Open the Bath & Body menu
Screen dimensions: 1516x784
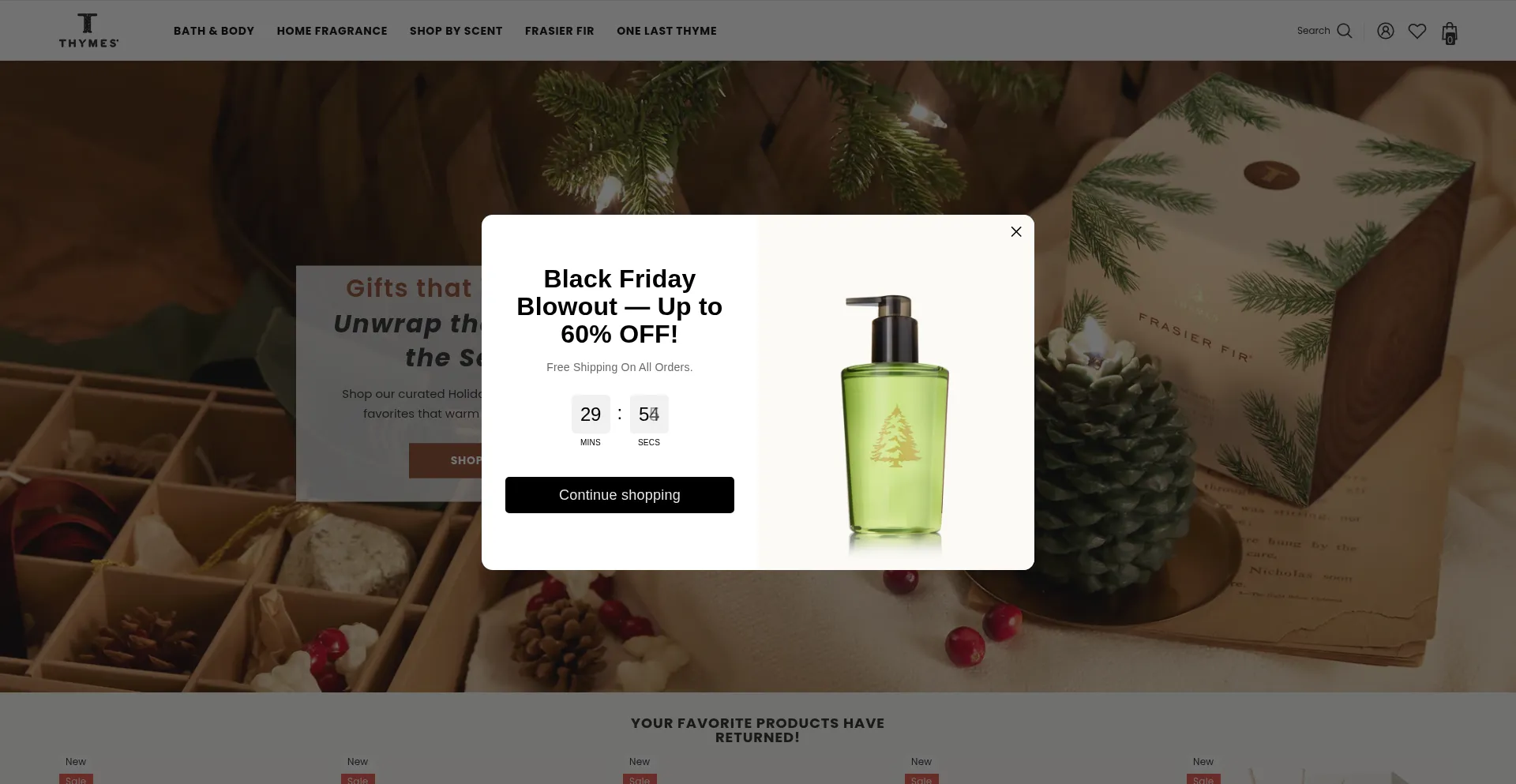[214, 31]
